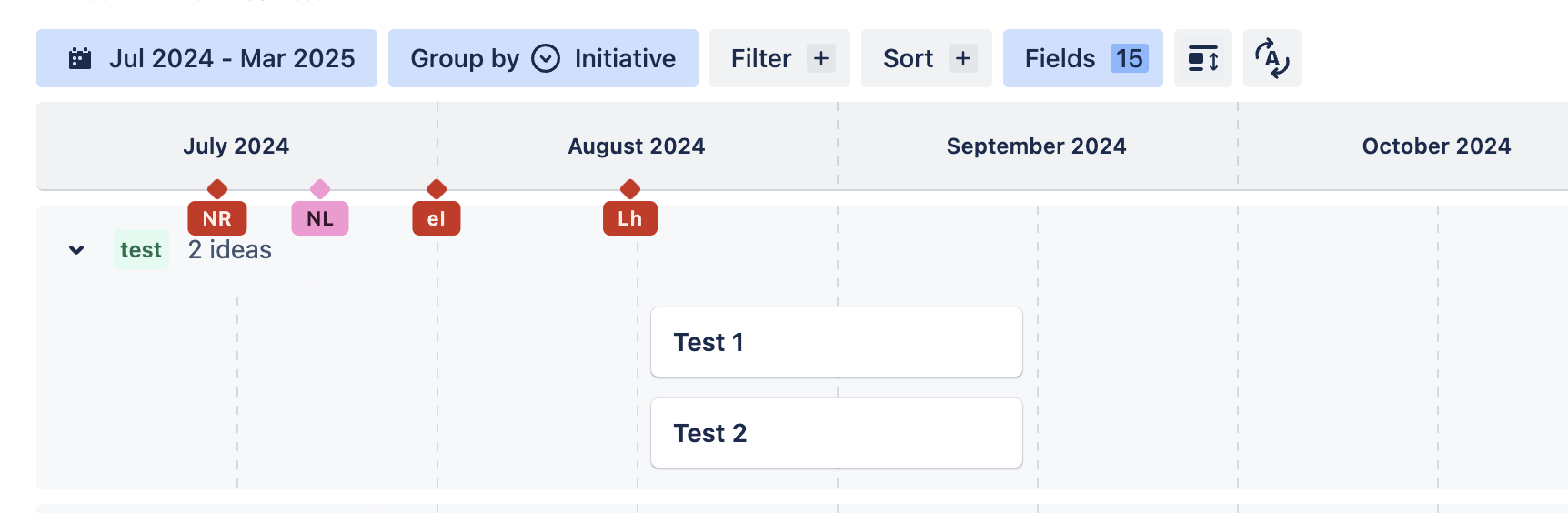Click the 15 fields count badge

point(1129,58)
